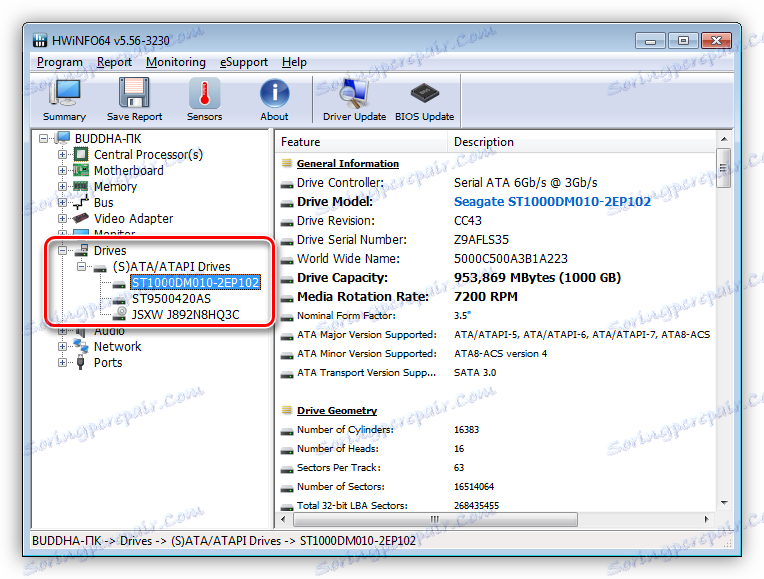This screenshot has width=764, height=579.
Task: Click the Description column header
Action: [x=581, y=142]
